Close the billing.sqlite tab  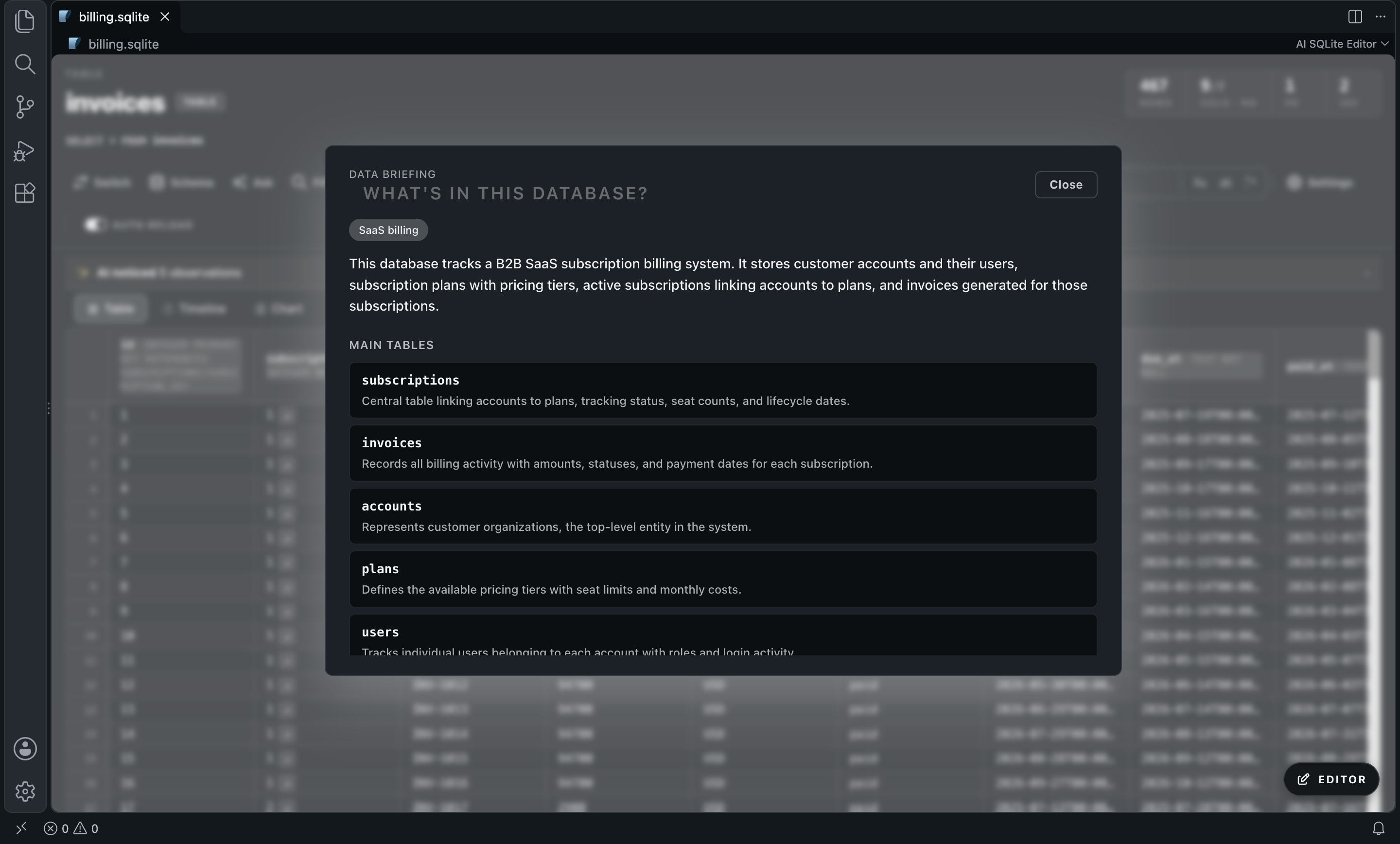[165, 17]
